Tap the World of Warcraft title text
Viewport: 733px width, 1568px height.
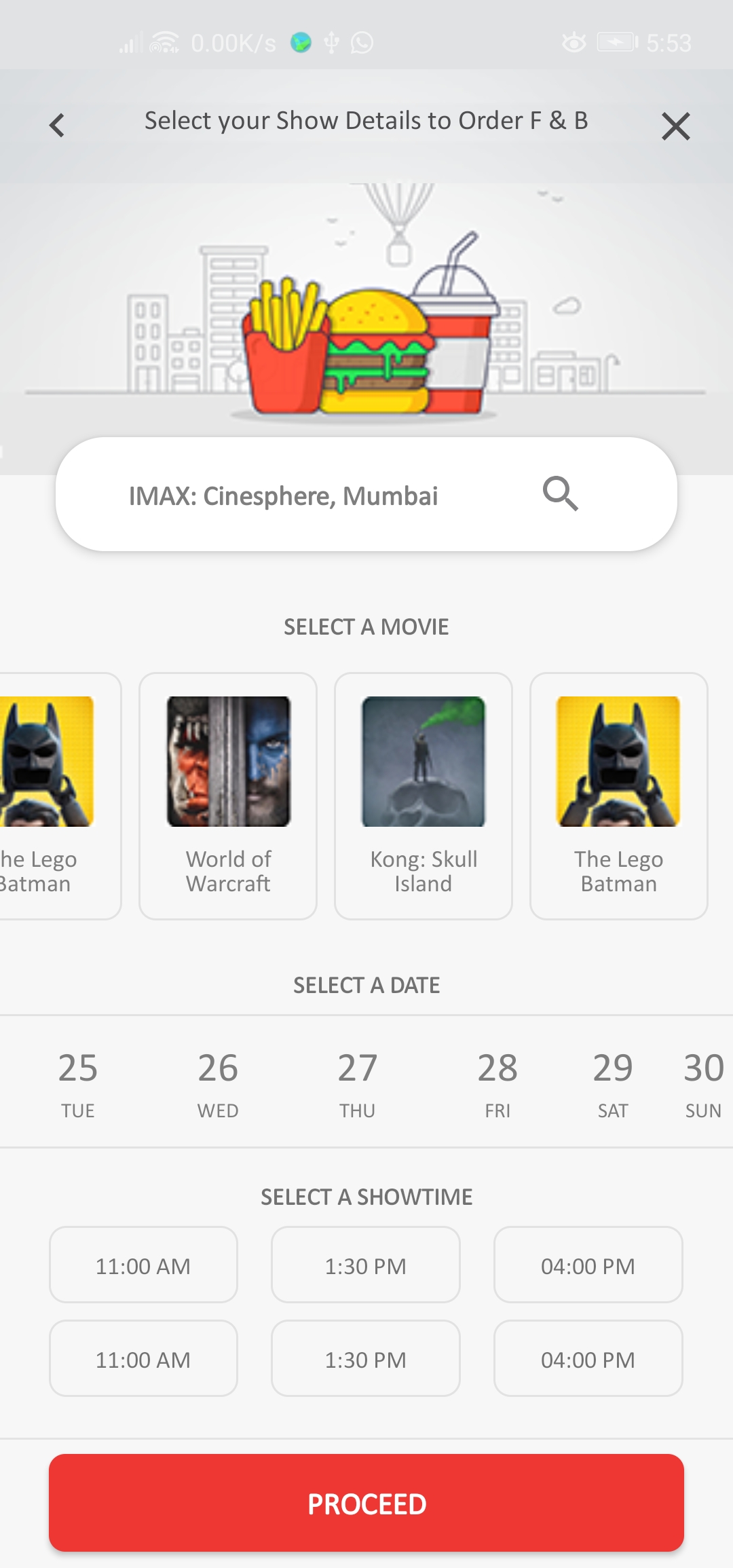(229, 871)
